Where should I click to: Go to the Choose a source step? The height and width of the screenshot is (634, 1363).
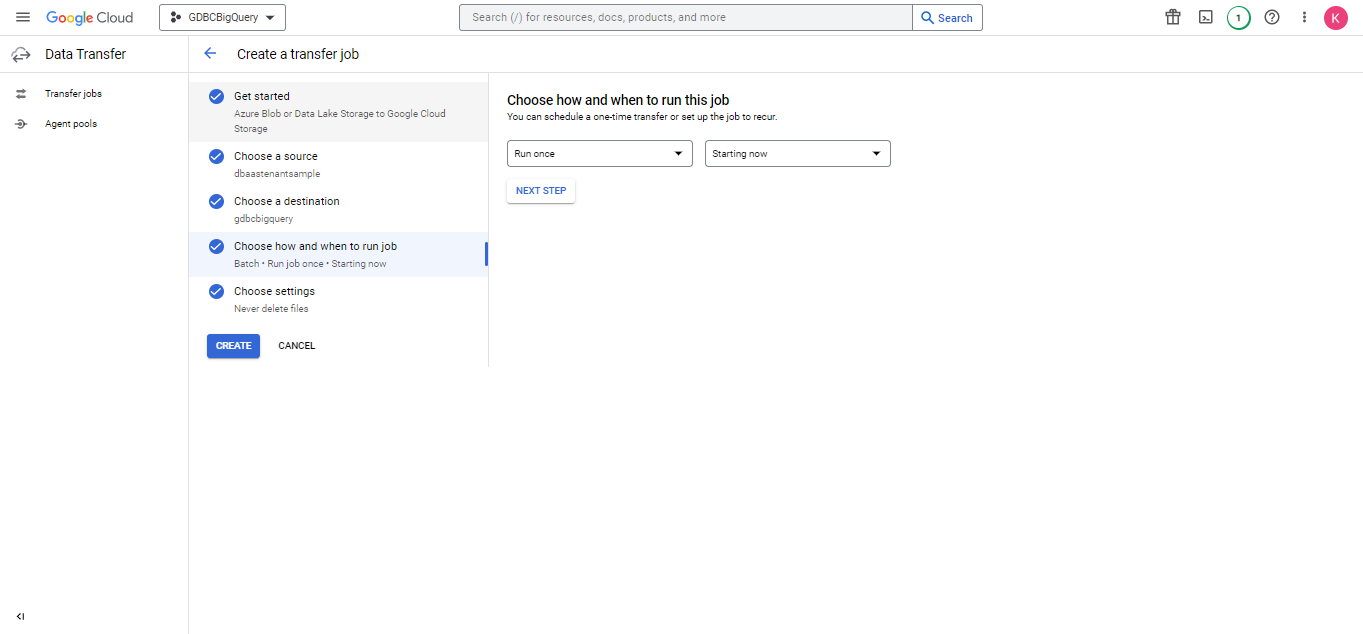pyautogui.click(x=276, y=157)
